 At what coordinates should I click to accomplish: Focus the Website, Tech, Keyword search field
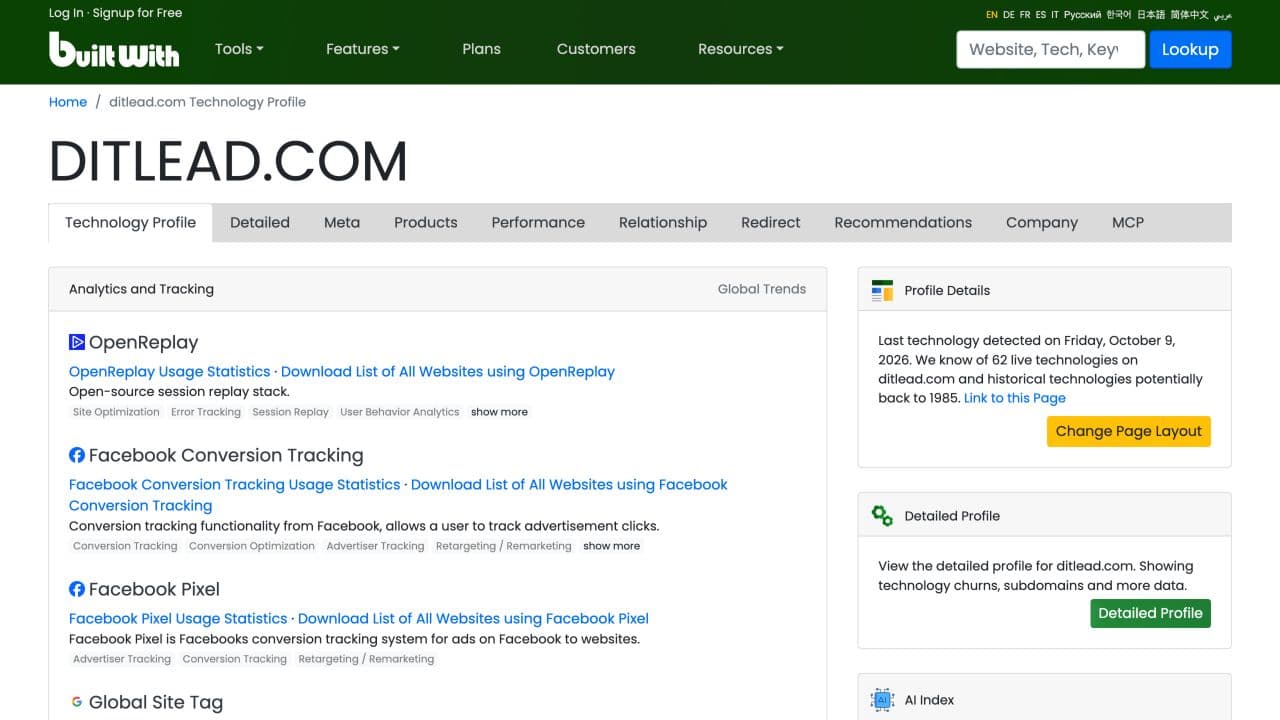1050,49
